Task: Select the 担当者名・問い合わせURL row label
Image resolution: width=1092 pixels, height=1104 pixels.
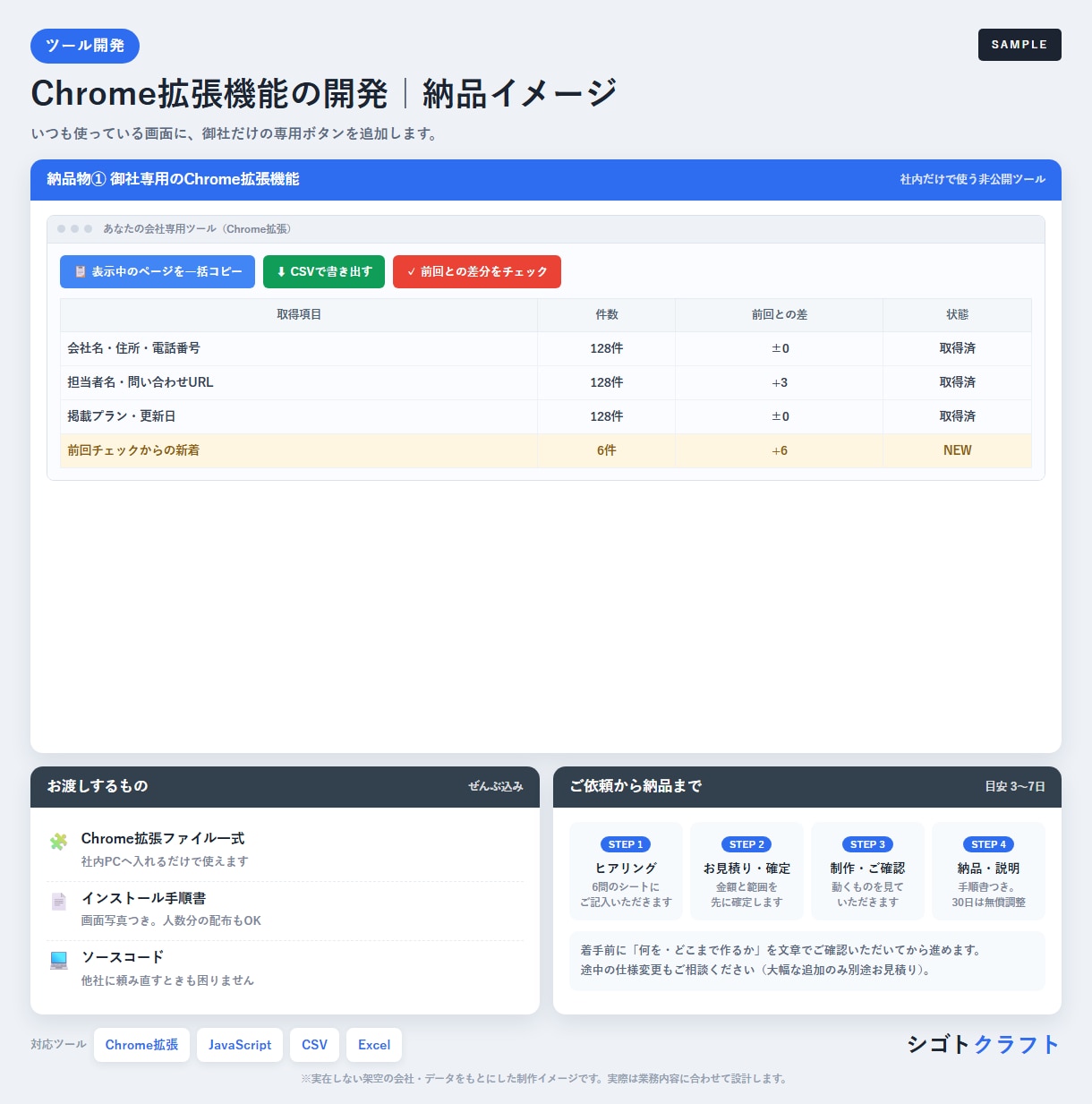Action: (141, 382)
